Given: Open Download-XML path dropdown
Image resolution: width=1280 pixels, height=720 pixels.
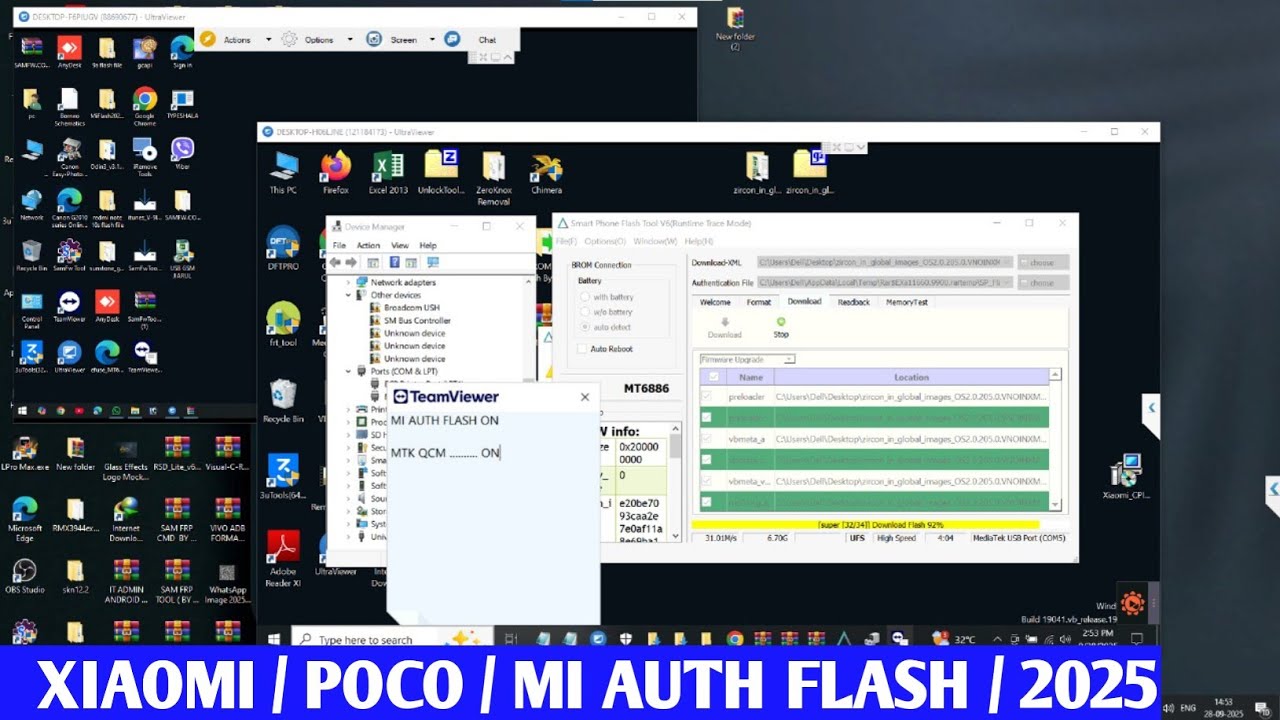Looking at the screenshot, I should 1007,262.
